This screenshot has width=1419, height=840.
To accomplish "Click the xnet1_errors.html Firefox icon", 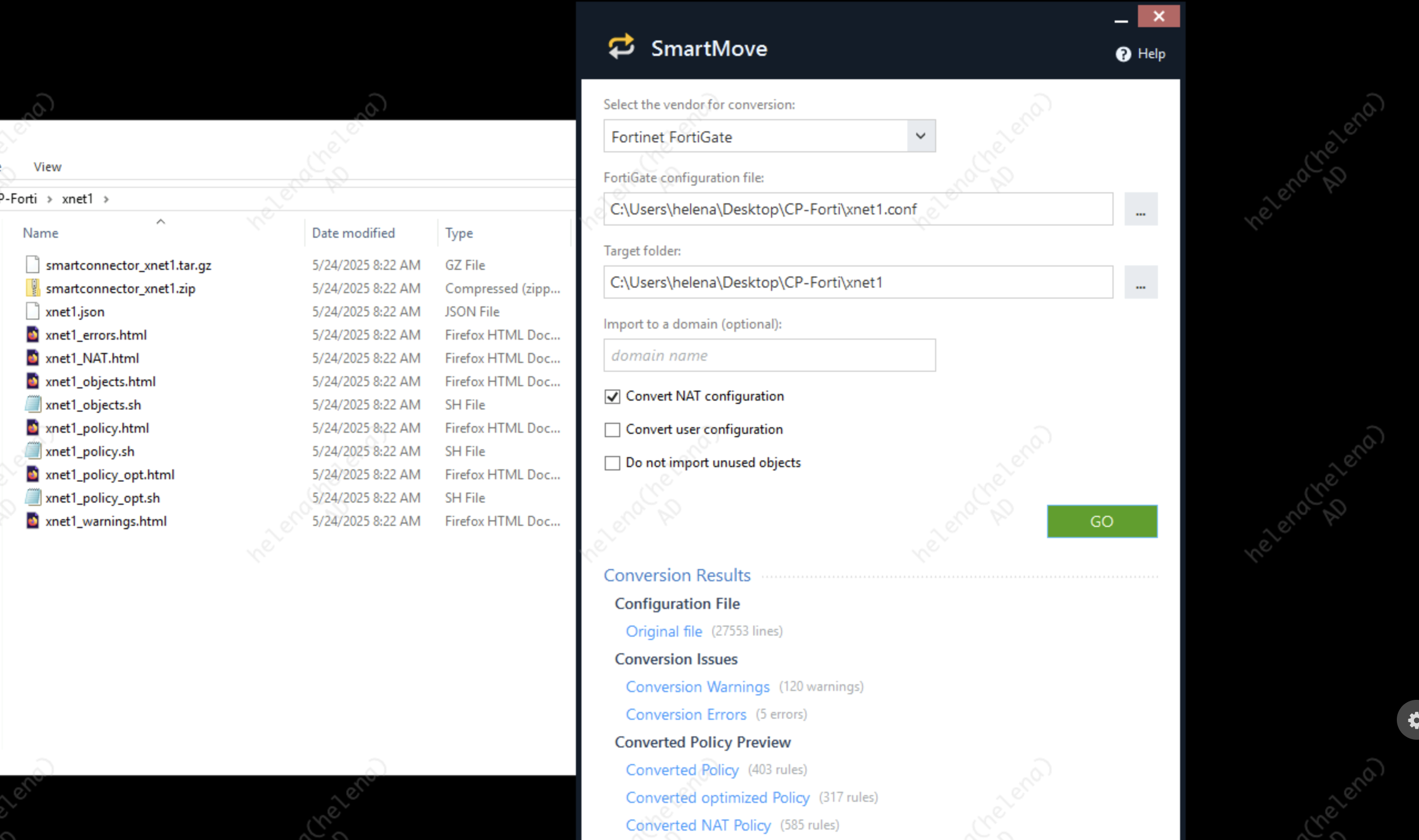I will (x=33, y=335).
